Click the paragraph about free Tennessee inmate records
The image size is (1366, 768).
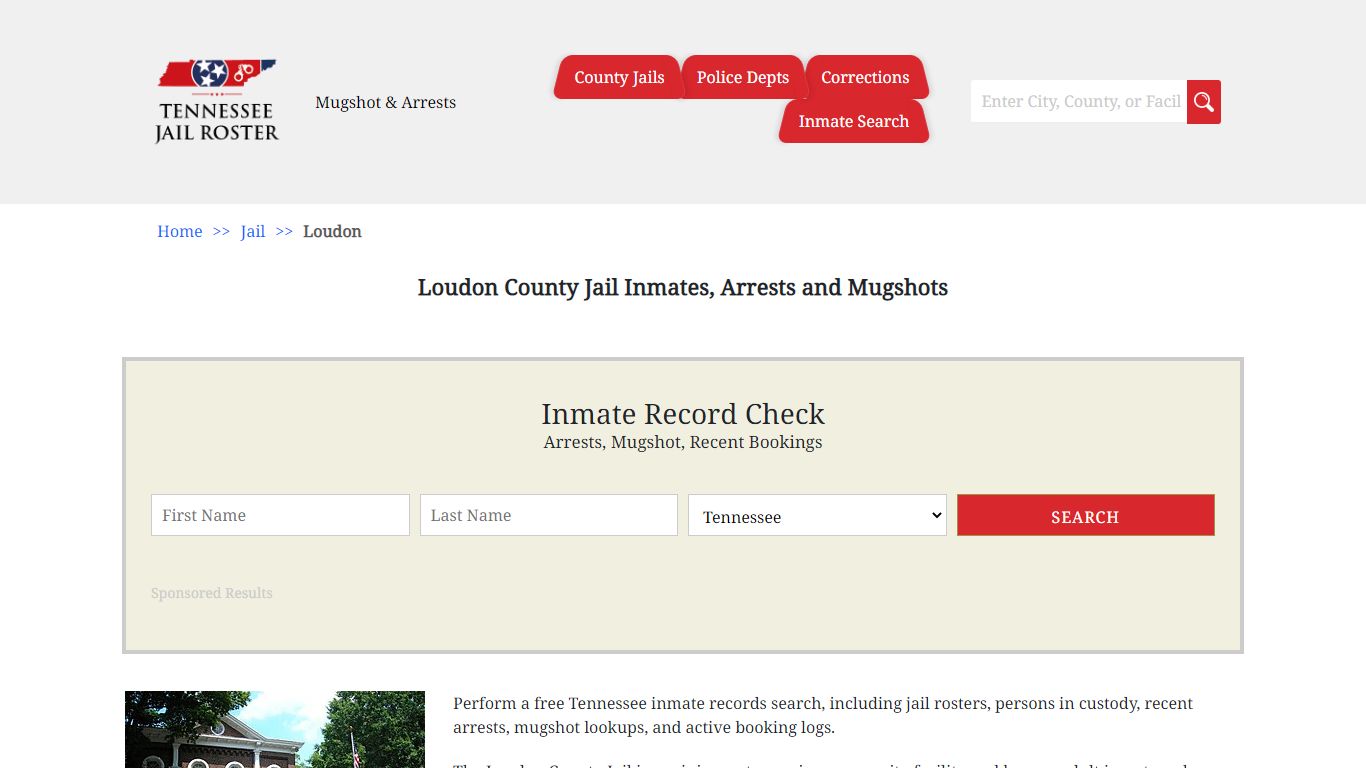[823, 715]
